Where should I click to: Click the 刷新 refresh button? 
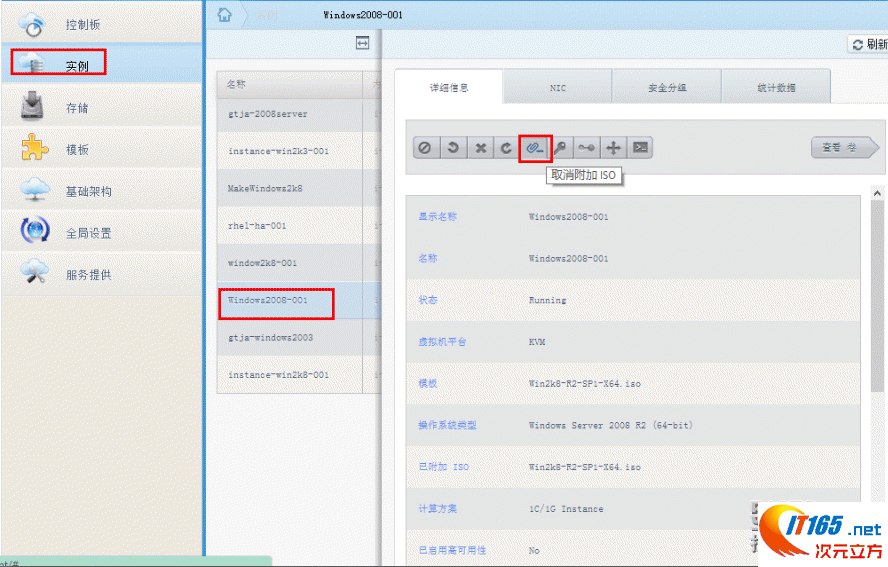[x=869, y=44]
